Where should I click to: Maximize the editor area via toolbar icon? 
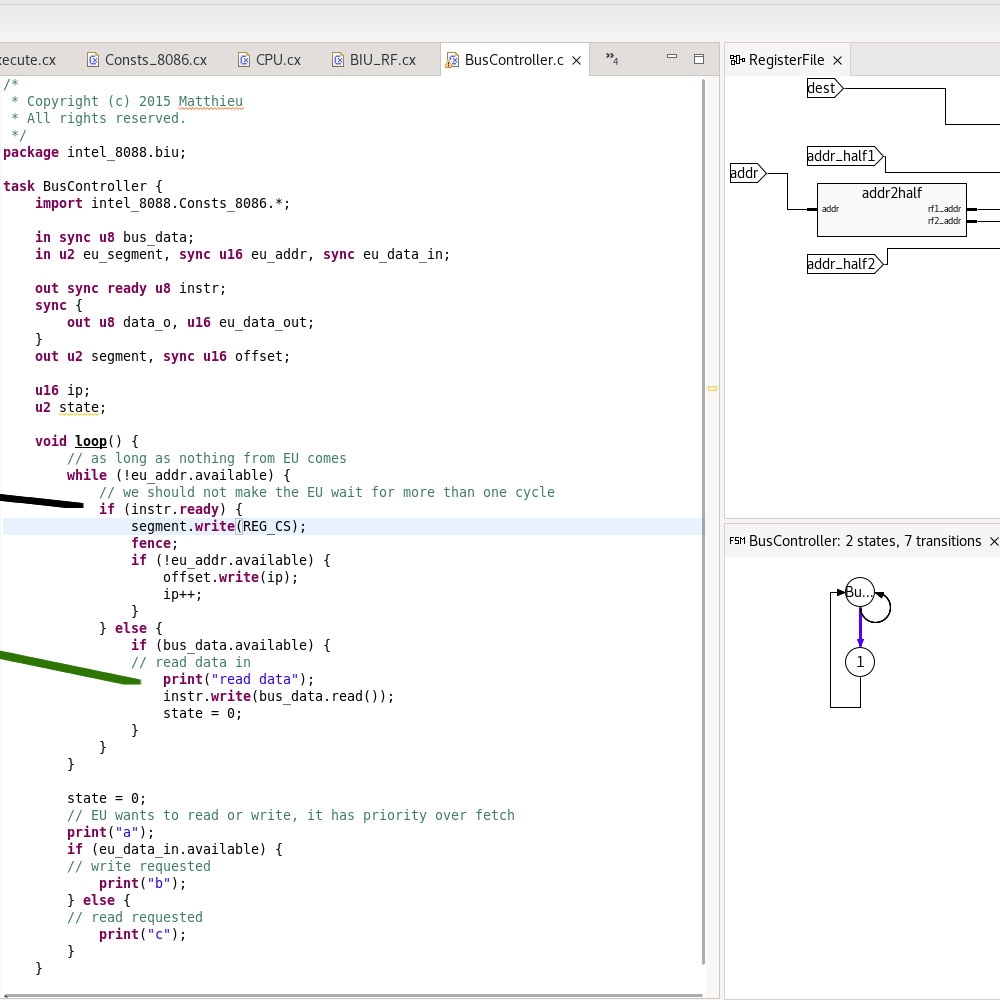pyautogui.click(x=699, y=59)
